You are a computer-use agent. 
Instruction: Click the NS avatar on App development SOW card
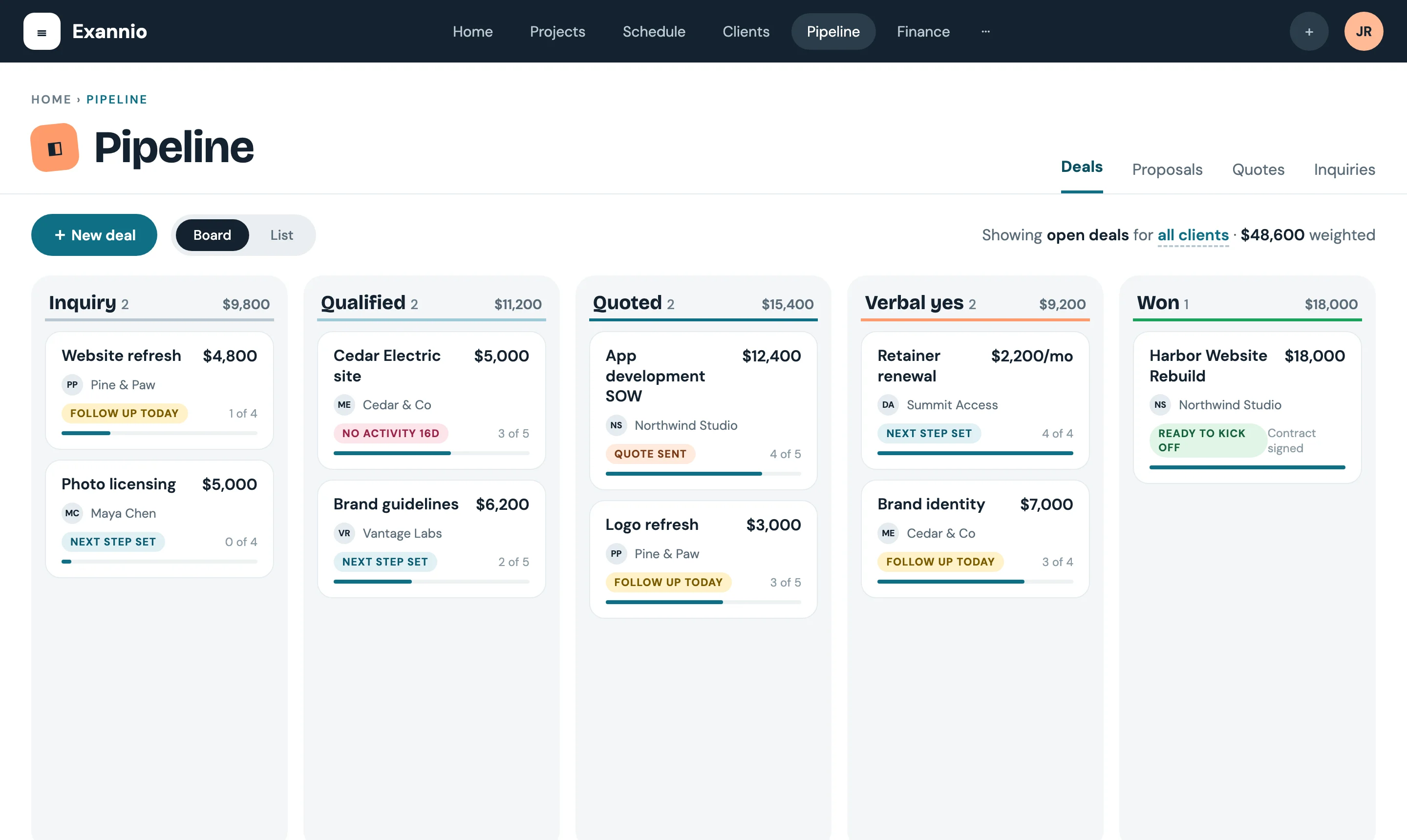click(x=616, y=426)
